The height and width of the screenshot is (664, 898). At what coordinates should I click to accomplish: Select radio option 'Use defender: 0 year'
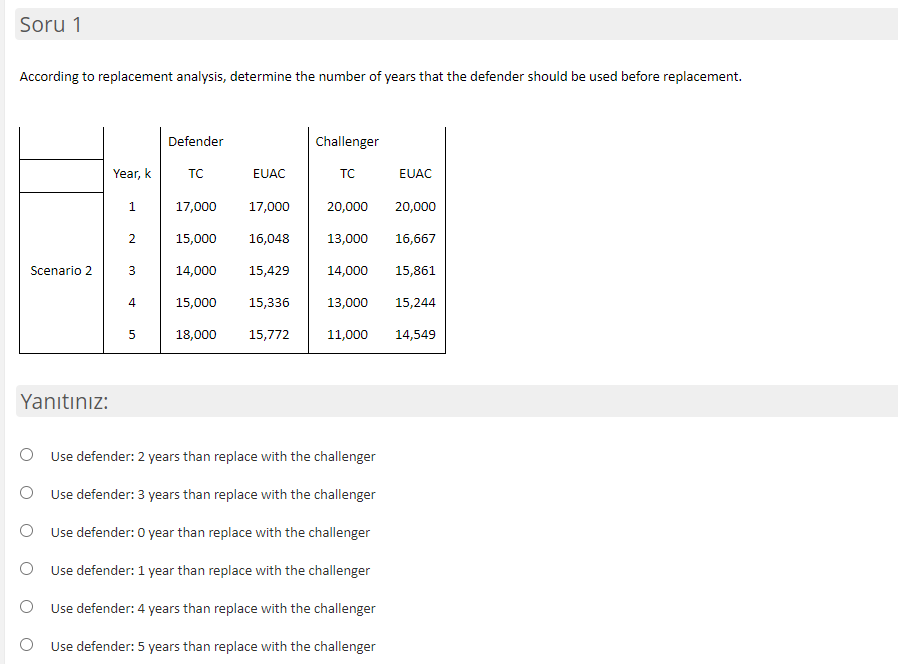[x=26, y=530]
